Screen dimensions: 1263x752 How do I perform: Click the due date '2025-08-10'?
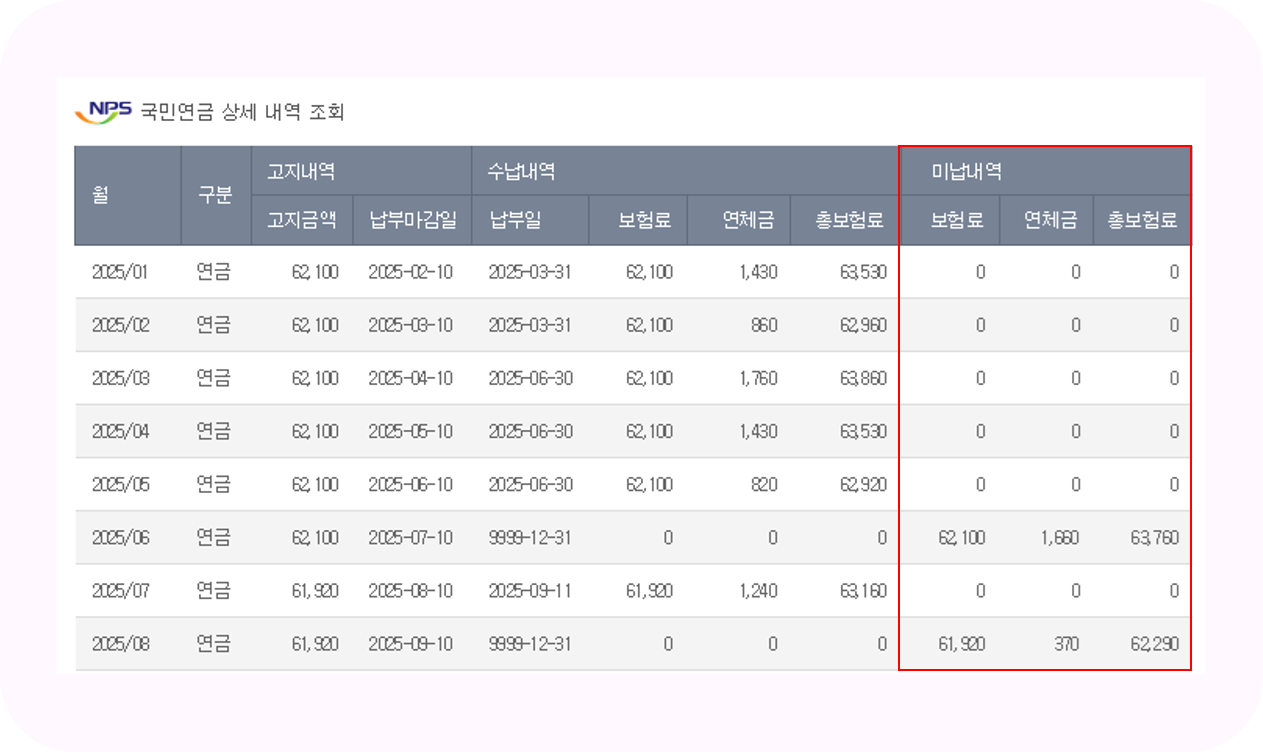click(411, 590)
